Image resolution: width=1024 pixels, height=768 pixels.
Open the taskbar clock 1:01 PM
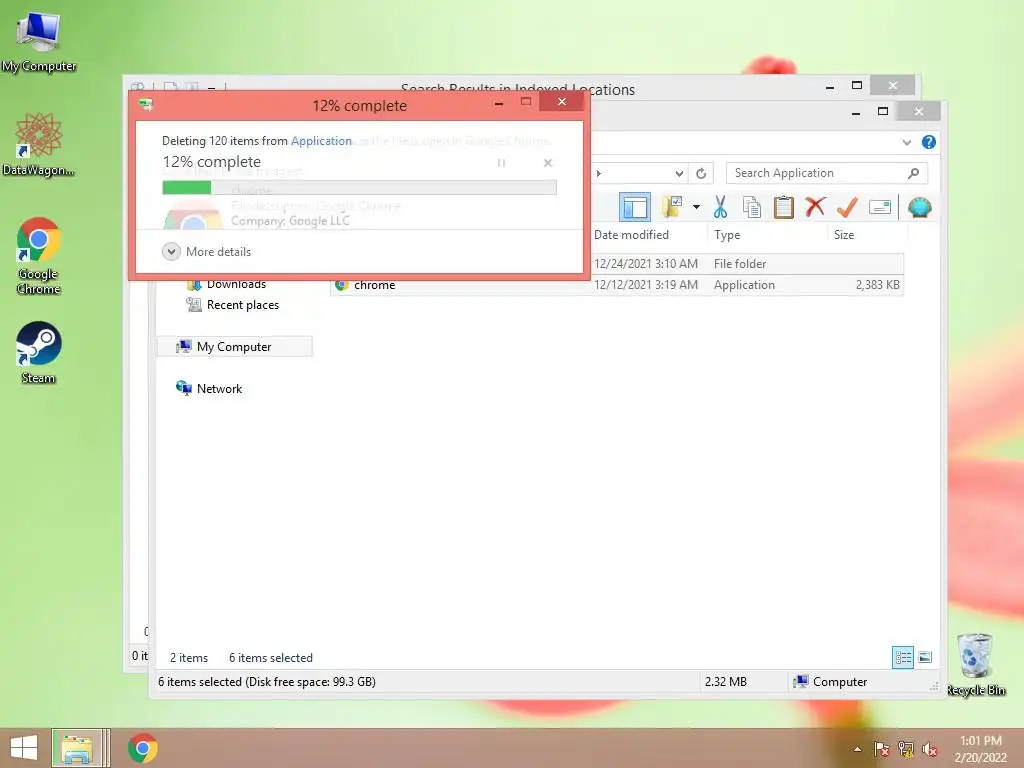980,749
